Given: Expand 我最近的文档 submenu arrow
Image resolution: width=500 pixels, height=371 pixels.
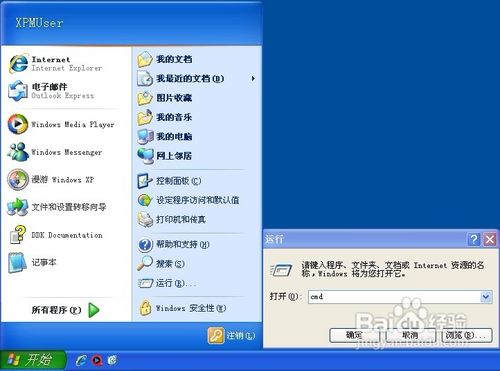Looking at the screenshot, I should click(253, 79).
